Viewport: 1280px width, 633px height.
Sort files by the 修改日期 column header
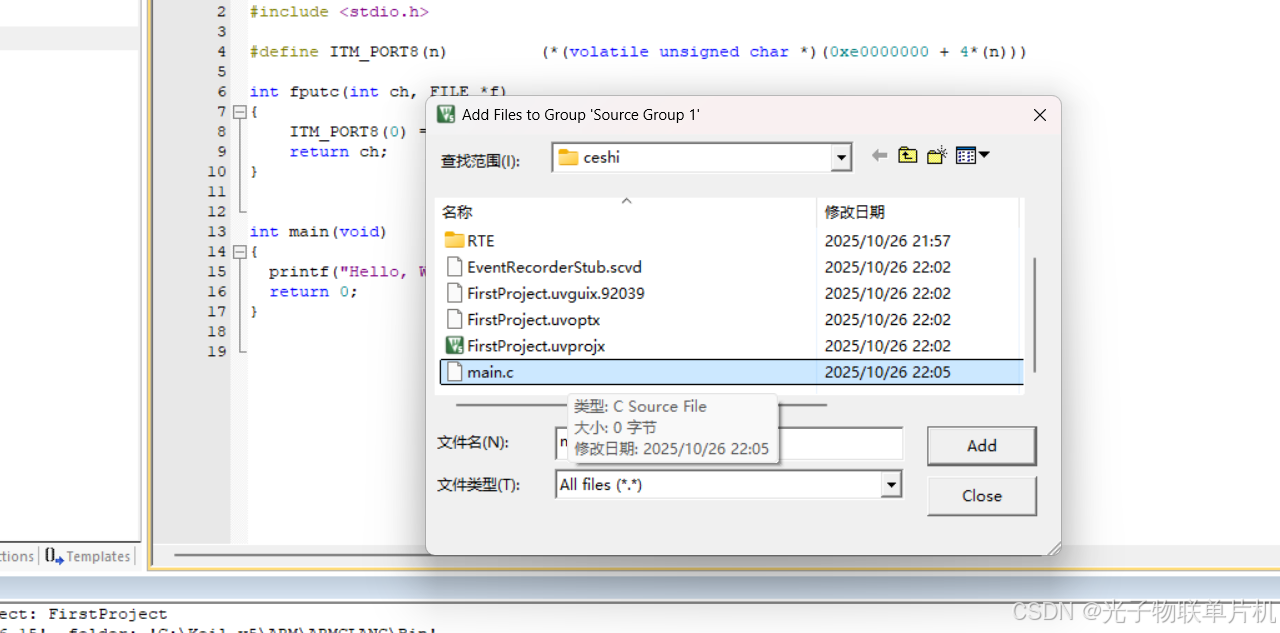click(x=918, y=212)
